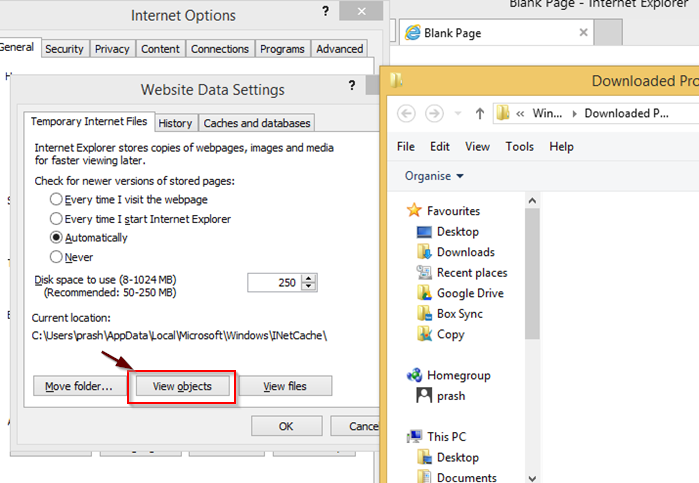The height and width of the screenshot is (483, 699).
Task: Click the This PC computer icon
Action: point(415,437)
